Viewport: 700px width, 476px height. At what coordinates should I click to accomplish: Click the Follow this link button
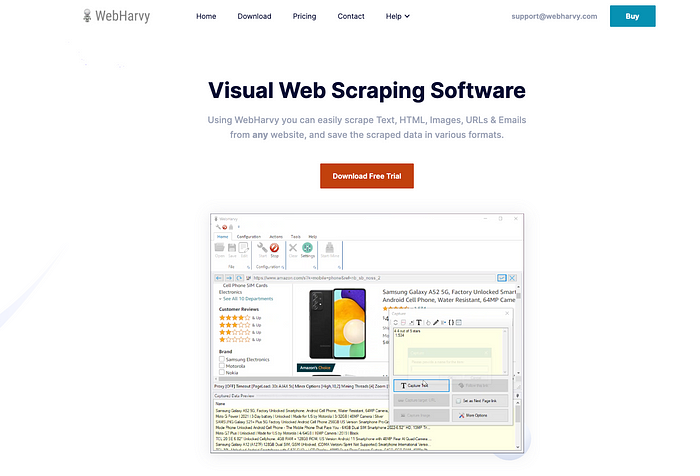point(480,385)
